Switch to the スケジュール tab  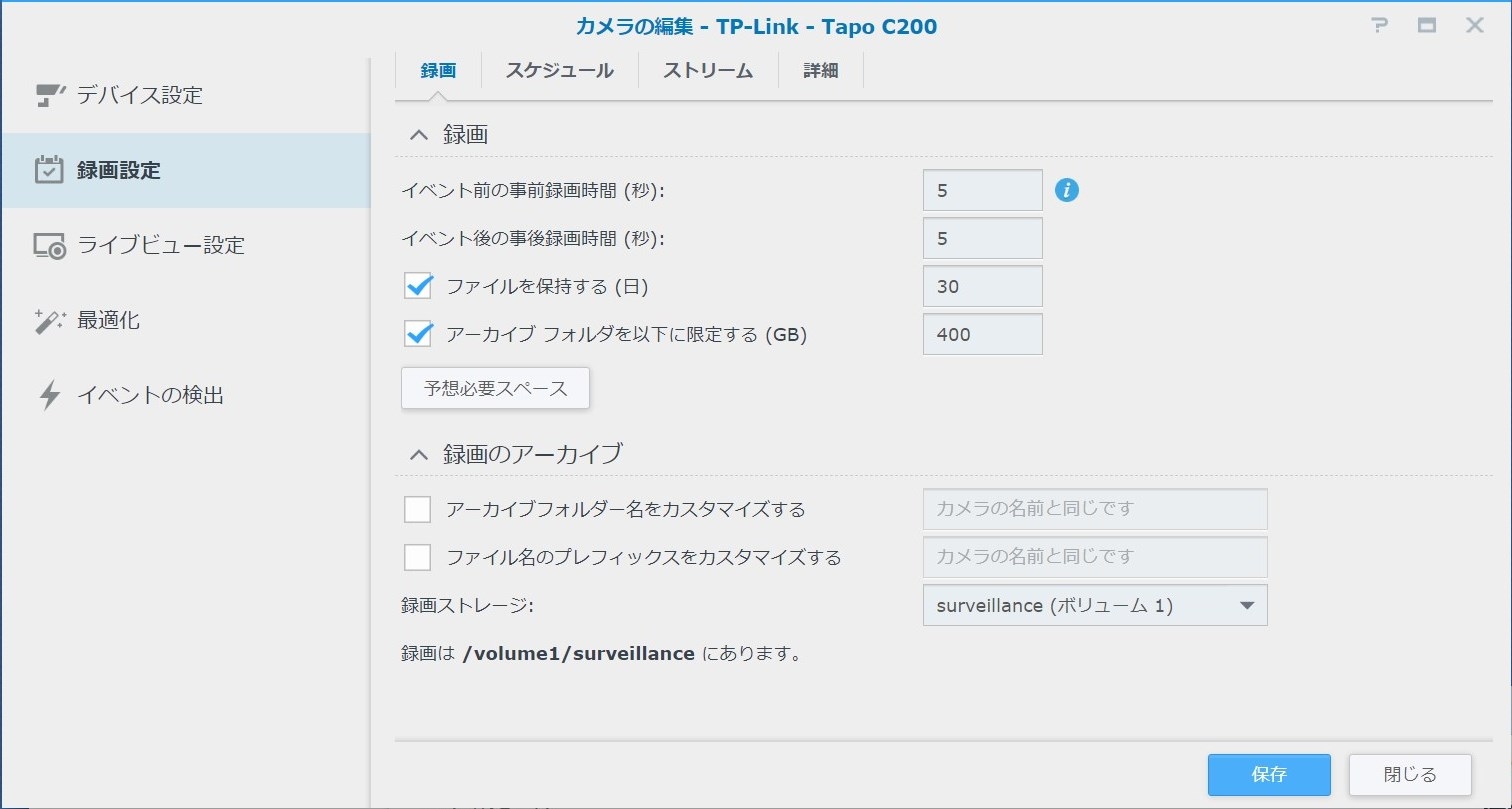(559, 71)
